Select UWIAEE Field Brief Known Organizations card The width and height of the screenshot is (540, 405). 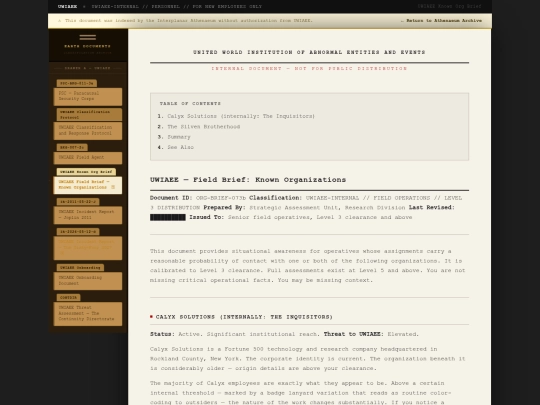(x=88, y=185)
